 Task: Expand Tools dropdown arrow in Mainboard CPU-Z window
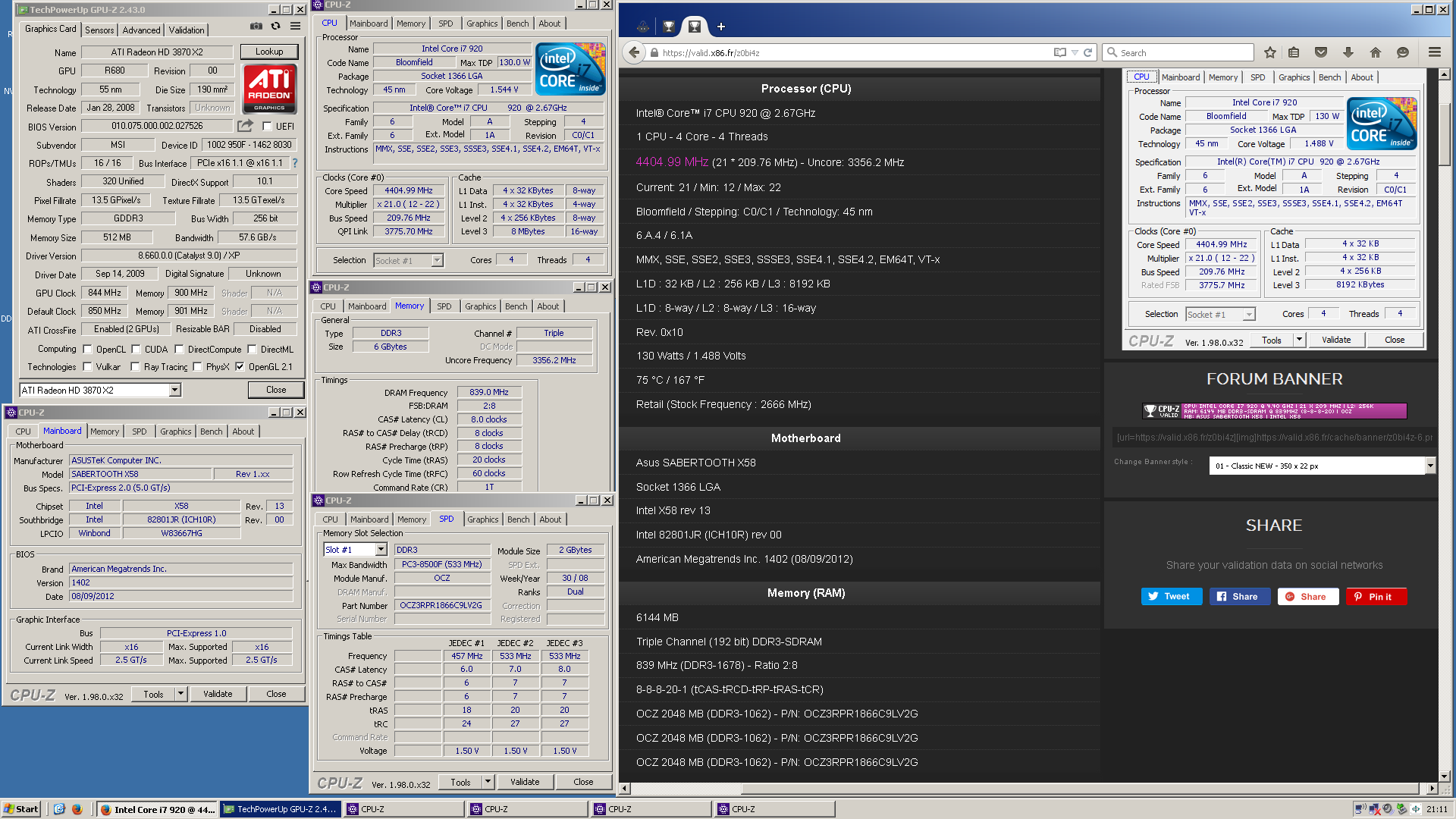[180, 694]
